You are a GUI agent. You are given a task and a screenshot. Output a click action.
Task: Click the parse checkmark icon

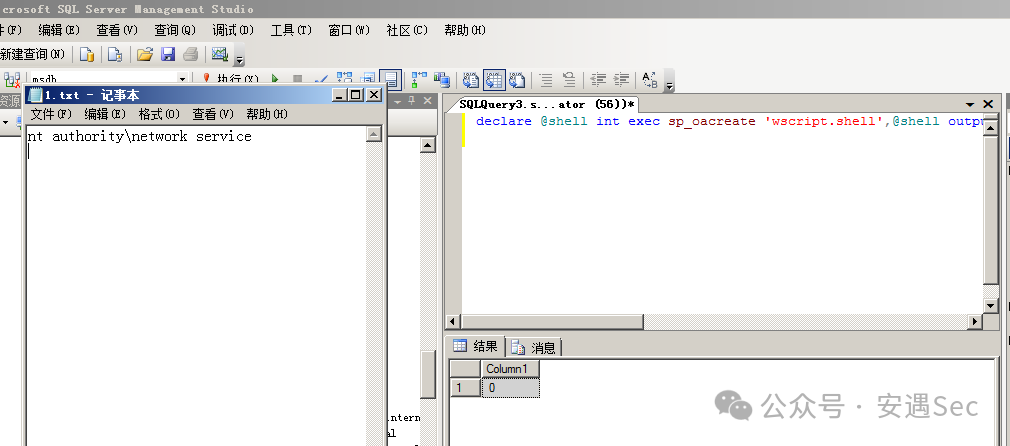click(320, 79)
